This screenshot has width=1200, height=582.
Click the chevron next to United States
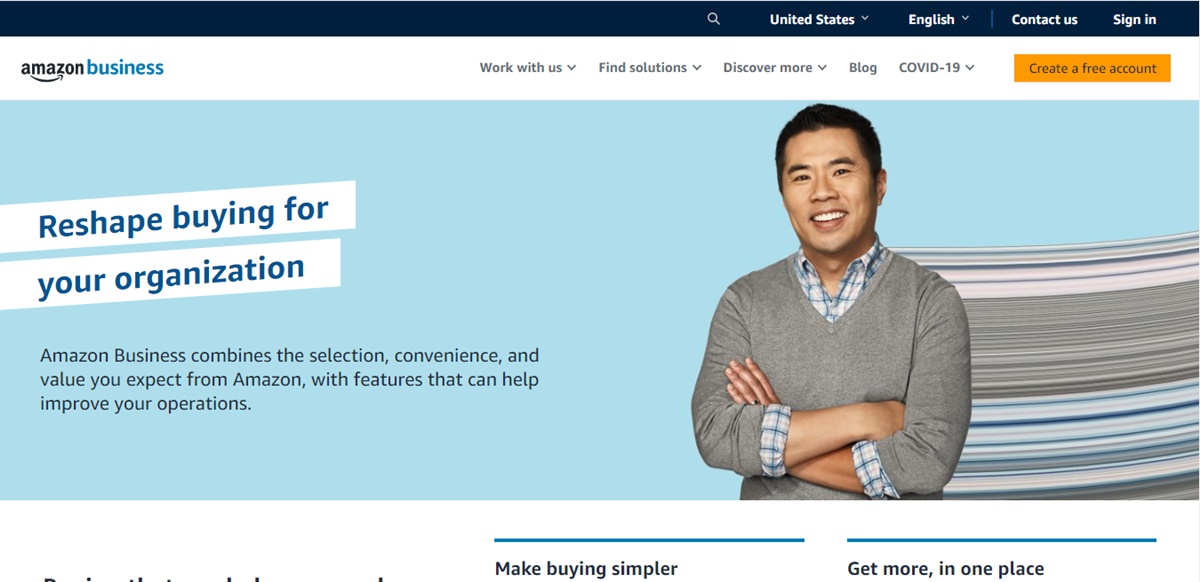[x=865, y=18]
